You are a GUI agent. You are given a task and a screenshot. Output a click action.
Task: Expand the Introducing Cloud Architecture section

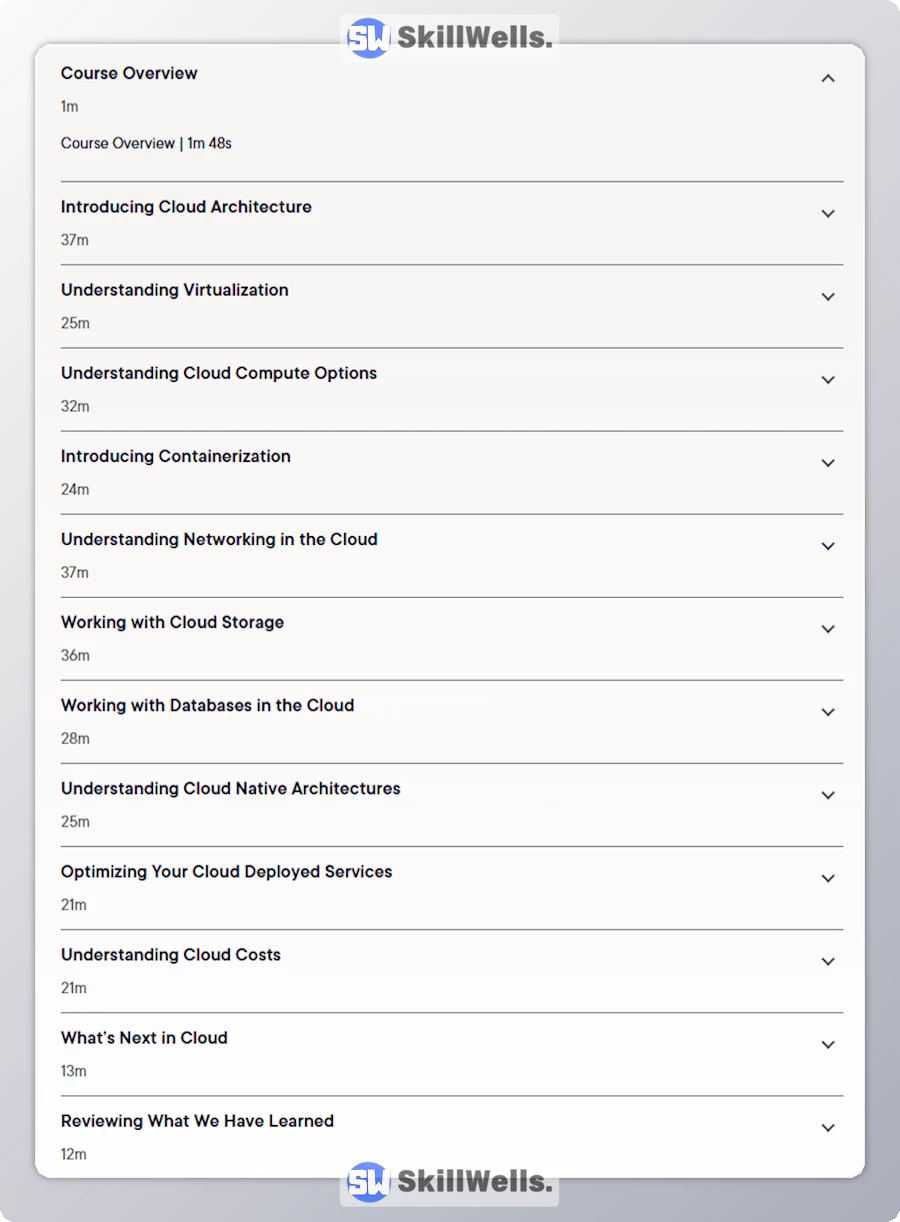point(828,213)
